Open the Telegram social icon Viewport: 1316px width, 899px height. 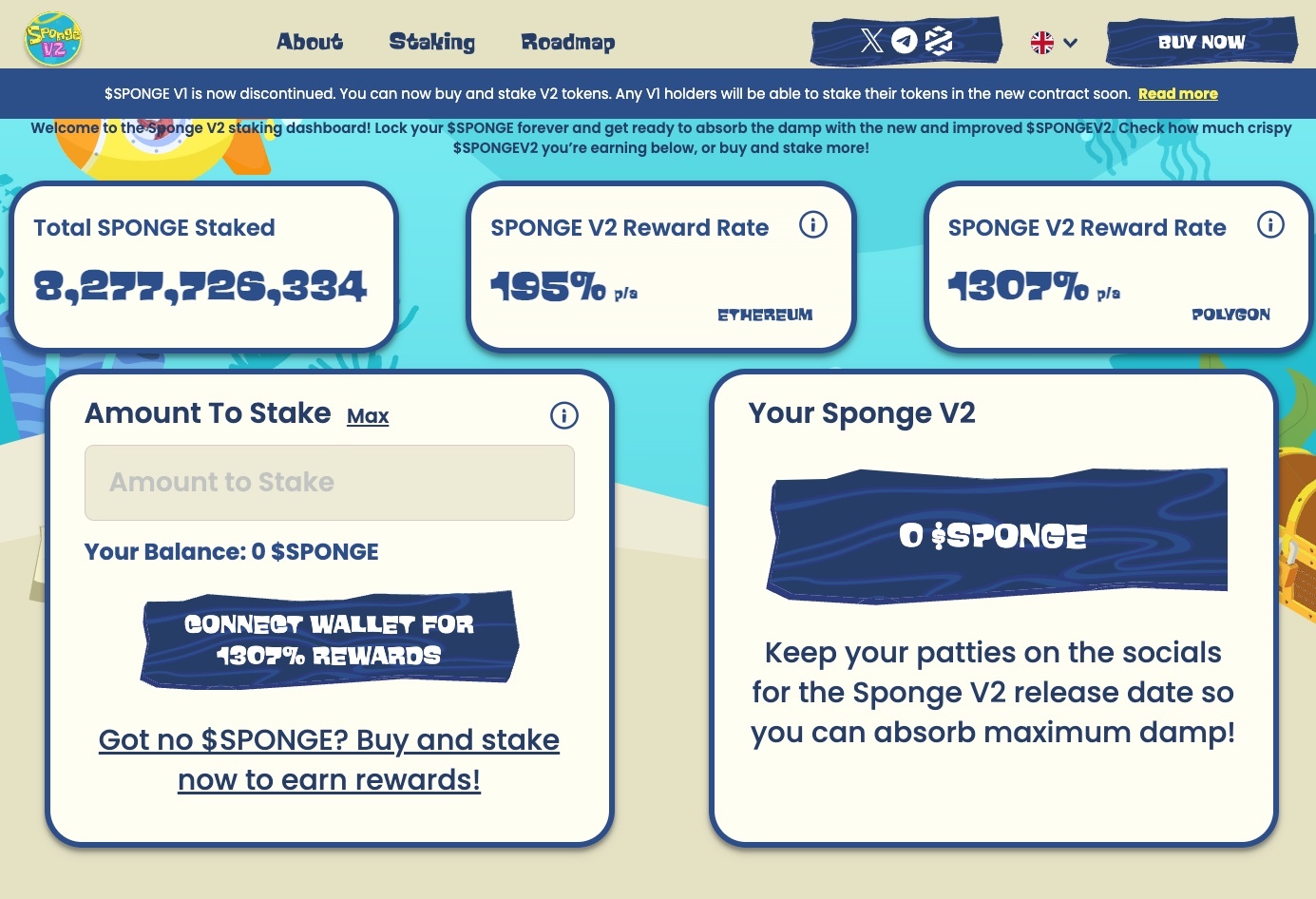905,40
